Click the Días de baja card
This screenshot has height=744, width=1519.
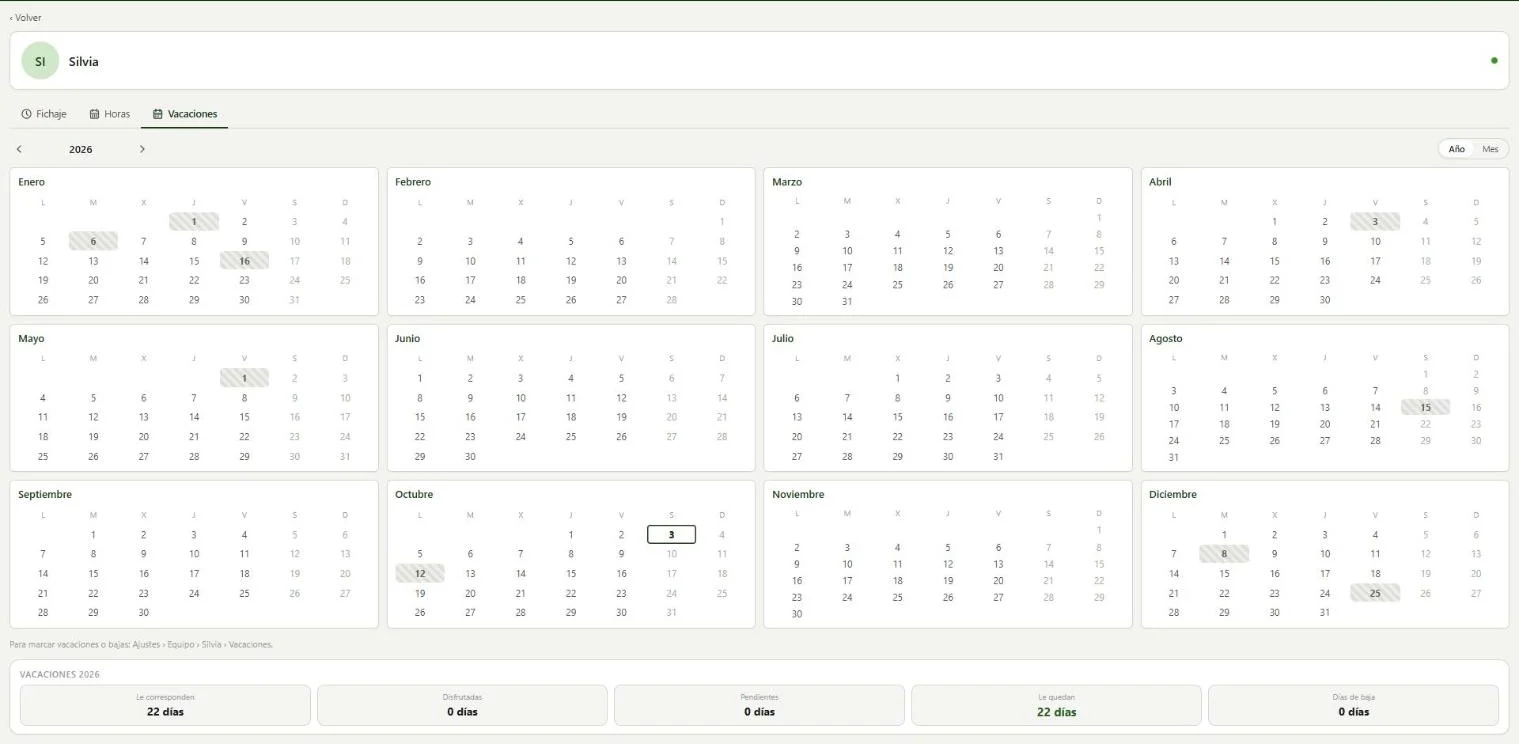(x=1353, y=705)
